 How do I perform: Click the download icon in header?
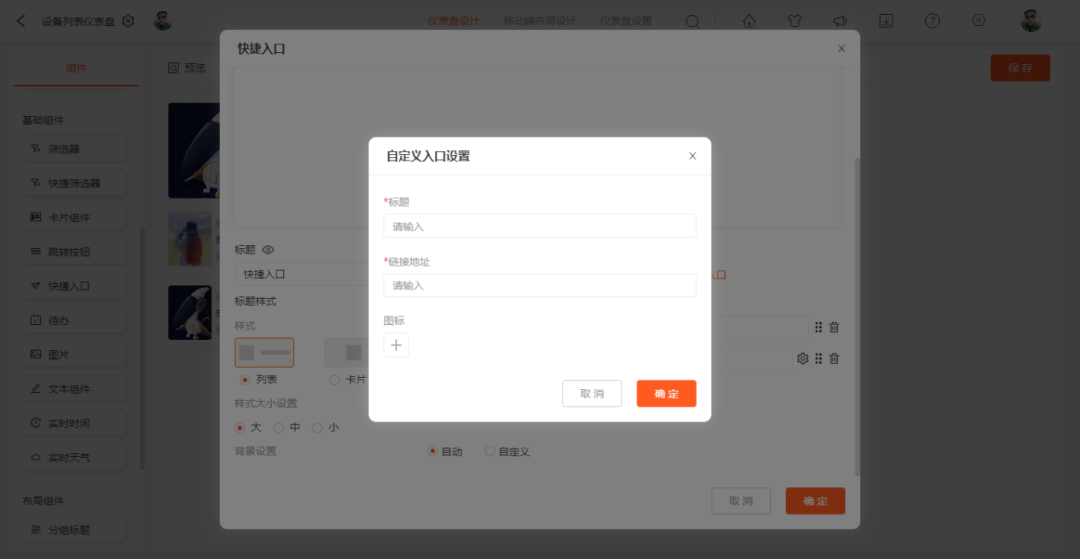[886, 21]
